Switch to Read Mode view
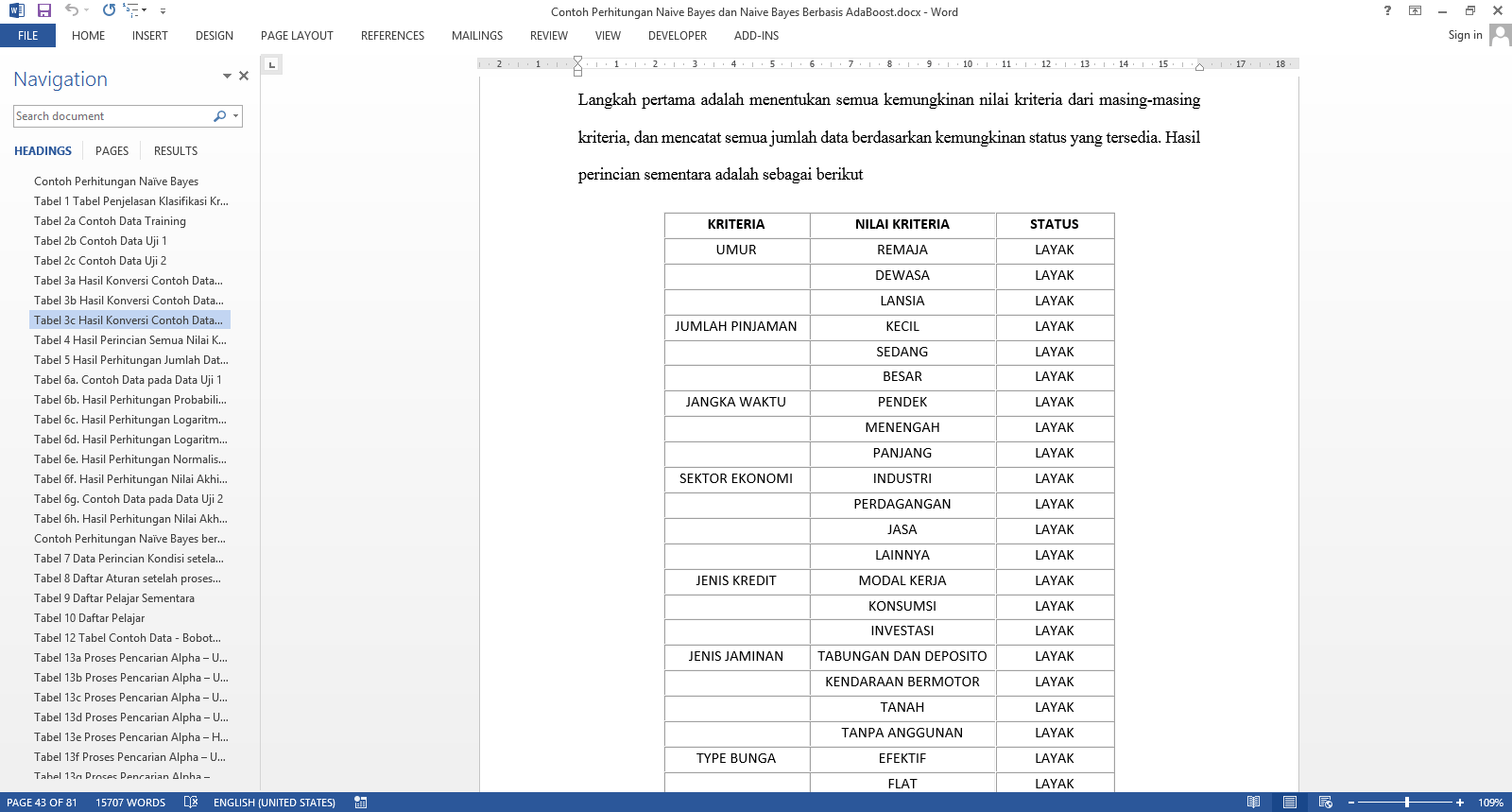 (1253, 802)
